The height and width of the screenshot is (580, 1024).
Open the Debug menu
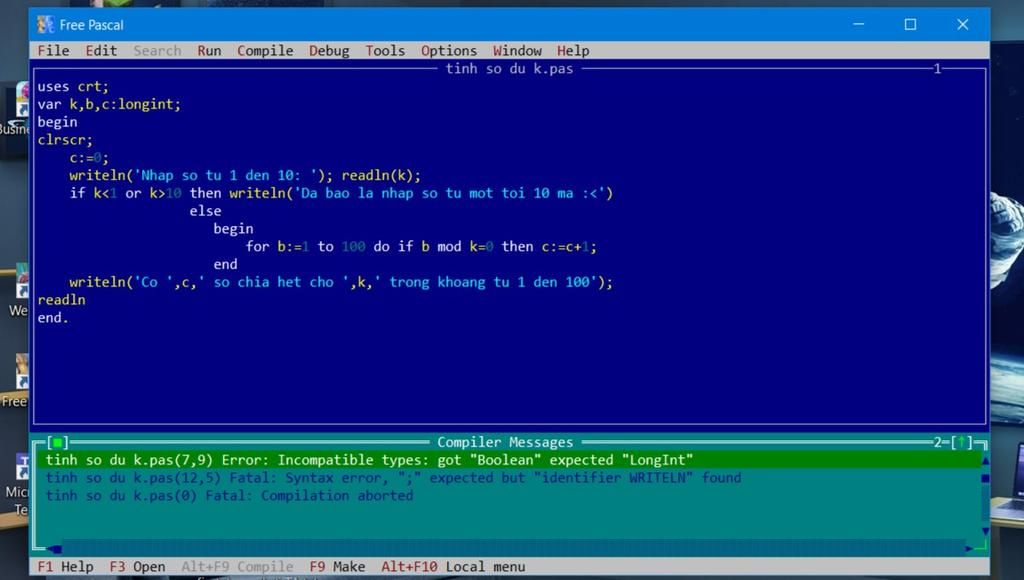(329, 51)
